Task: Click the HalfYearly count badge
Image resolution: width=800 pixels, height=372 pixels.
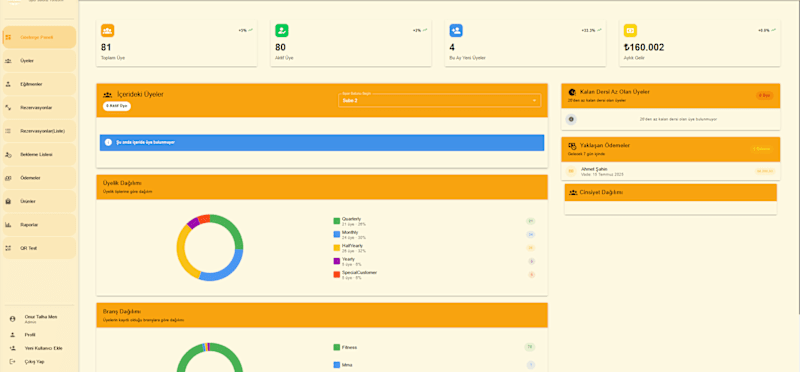Action: (531, 248)
